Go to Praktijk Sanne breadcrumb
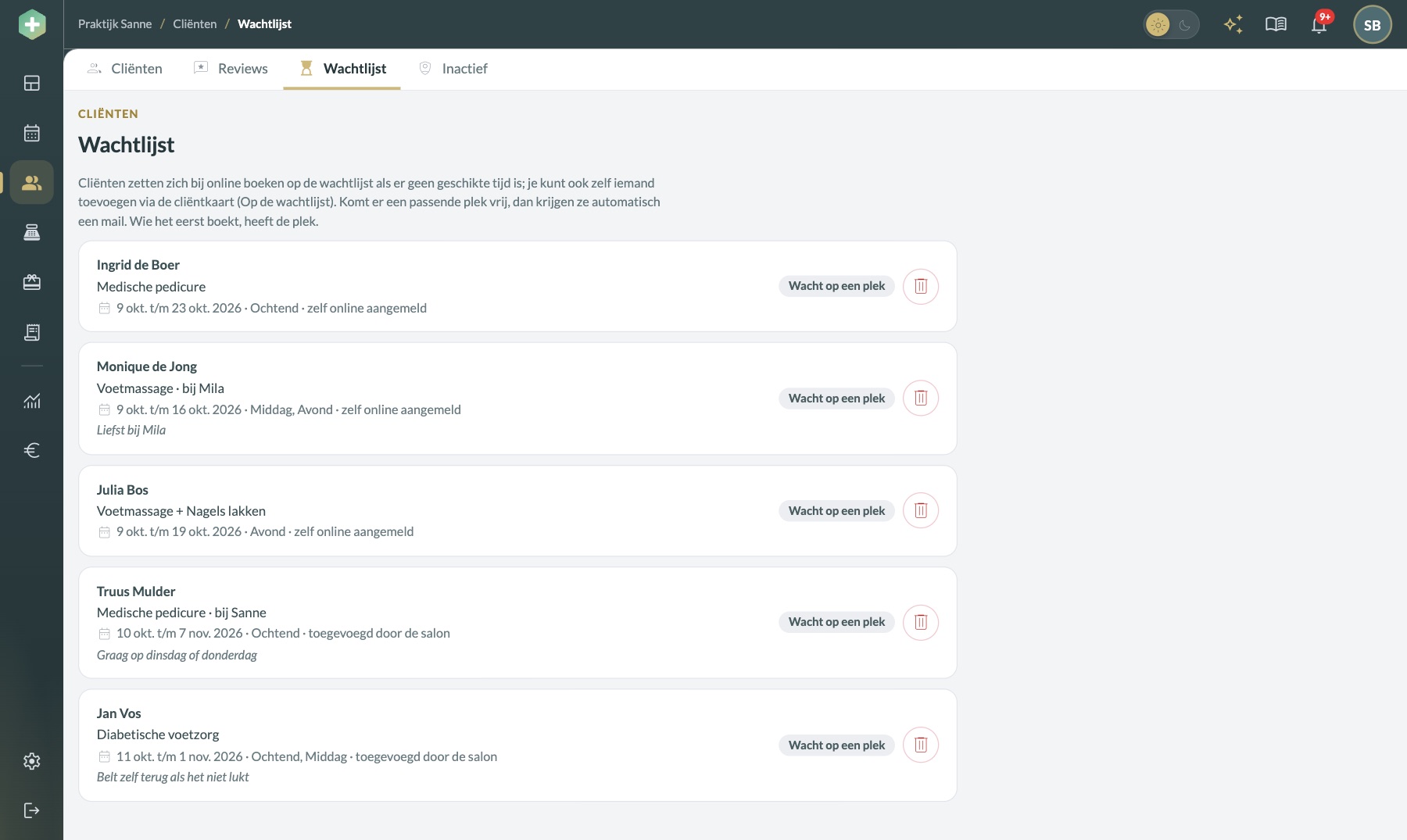 [x=115, y=24]
